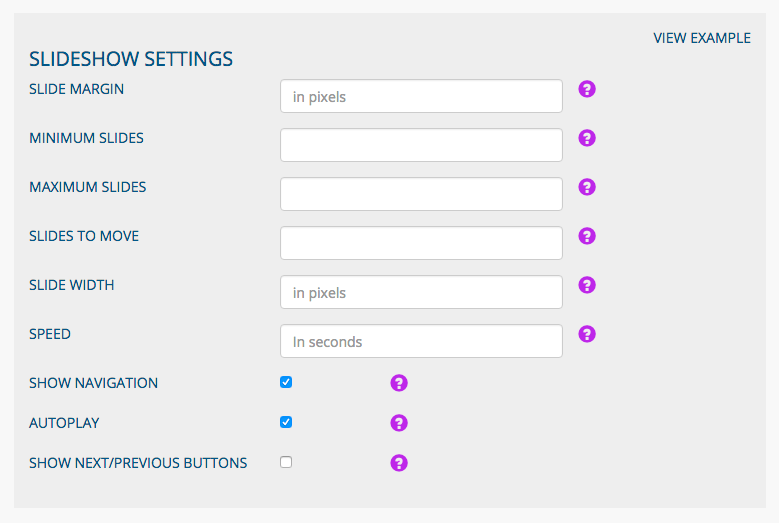Open the View Example link

701,38
